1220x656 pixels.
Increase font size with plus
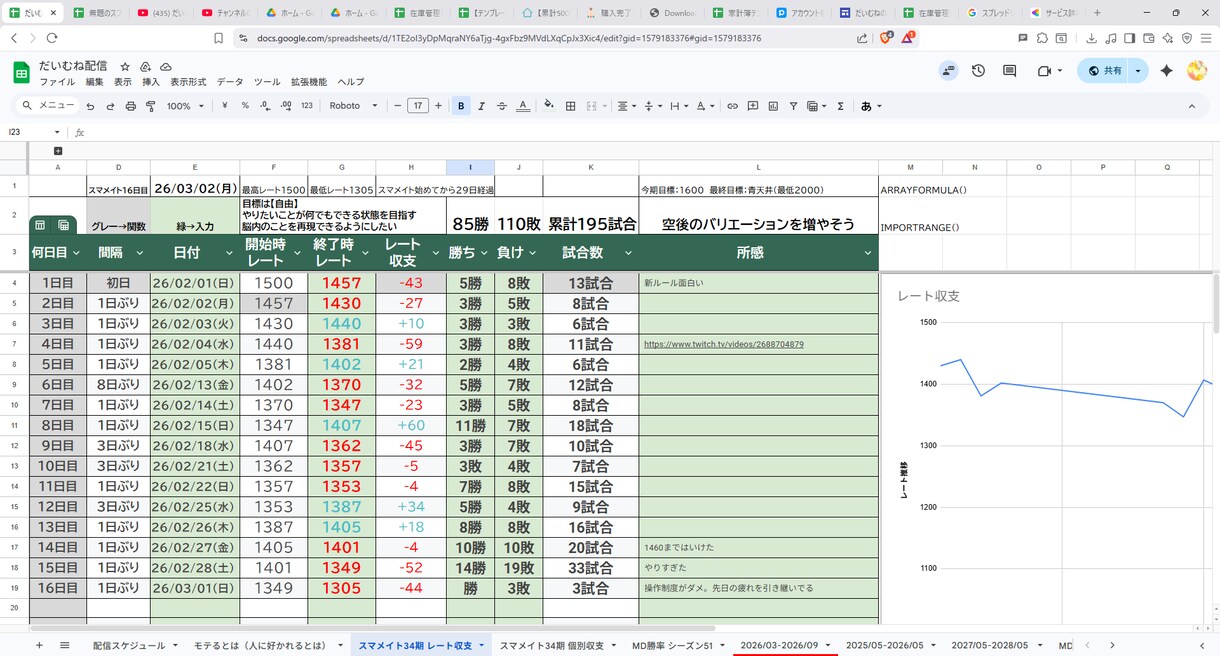pos(438,106)
